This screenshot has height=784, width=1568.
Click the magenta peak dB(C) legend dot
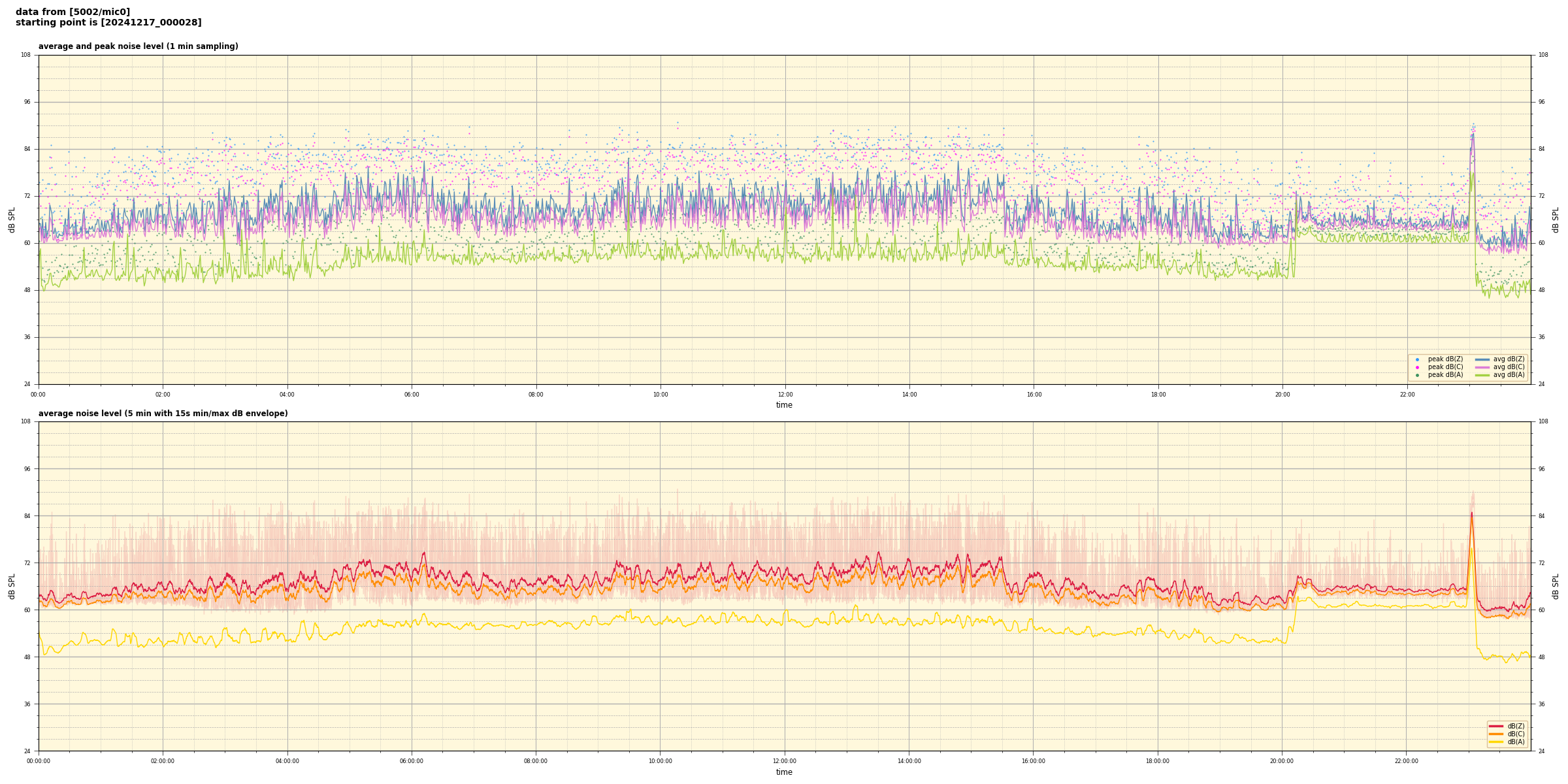1417,367
